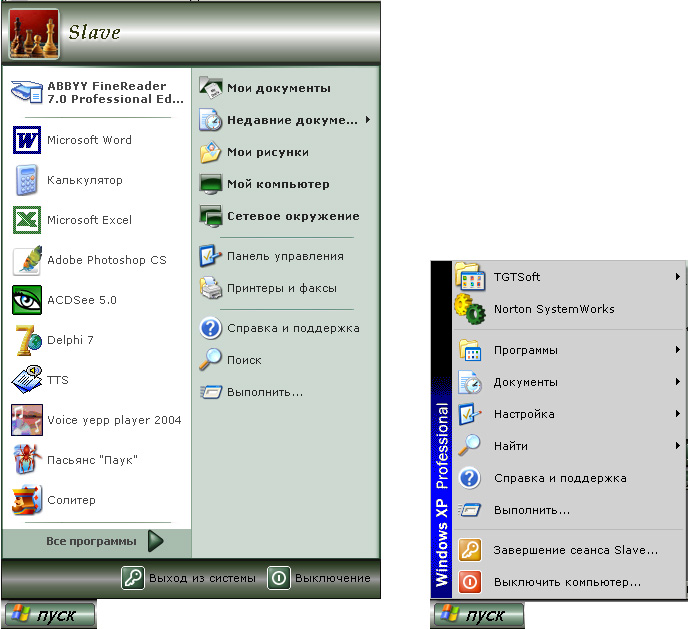The width and height of the screenshot is (694, 629).
Task: Open Мои рисунки folder icon
Action: [210, 152]
